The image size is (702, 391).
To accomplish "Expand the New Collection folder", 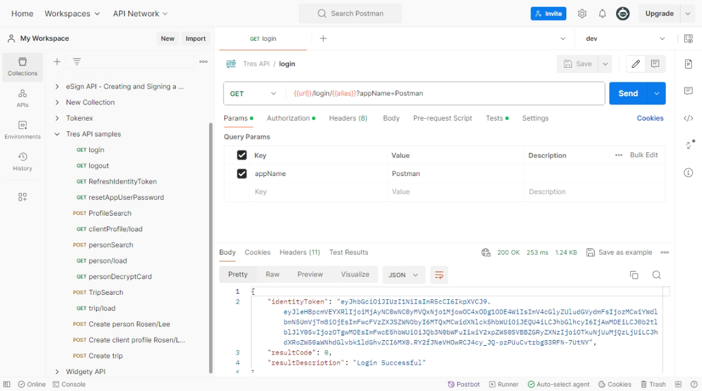I will click(57, 102).
